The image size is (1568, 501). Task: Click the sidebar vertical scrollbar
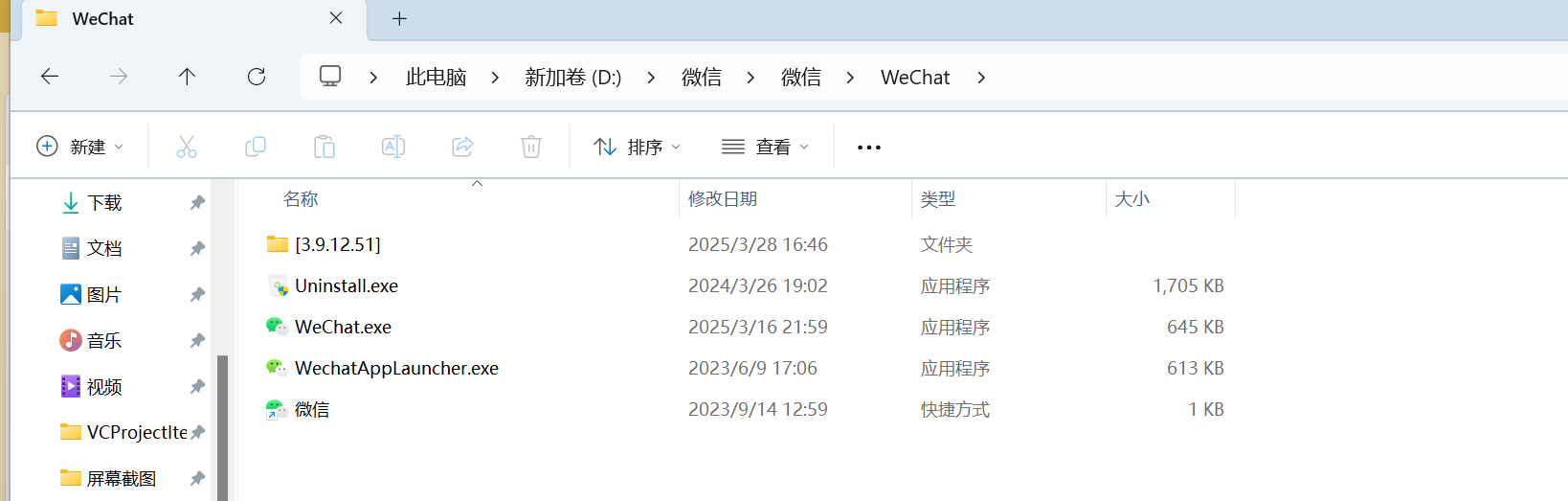(x=222, y=427)
